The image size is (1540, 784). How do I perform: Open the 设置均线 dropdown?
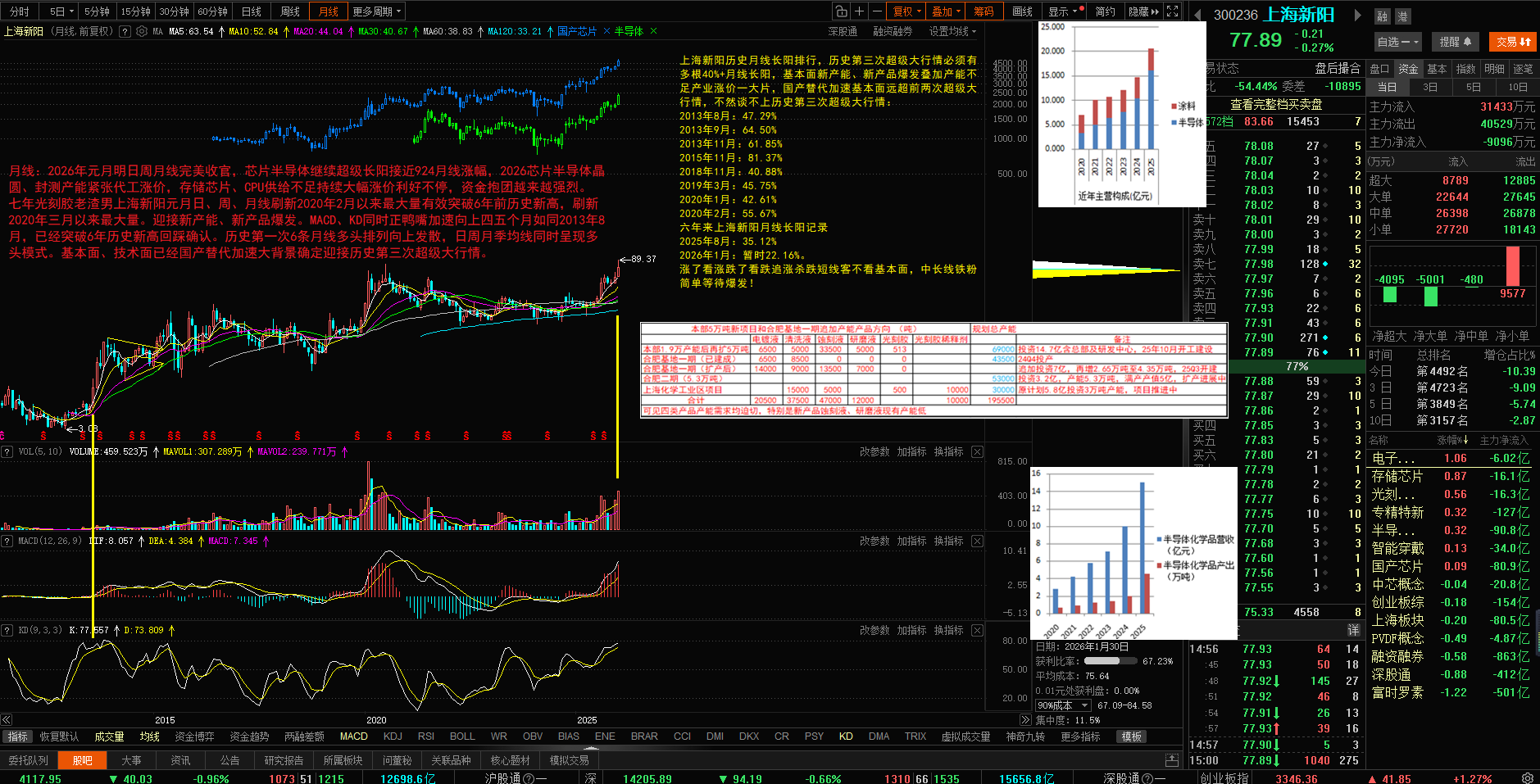click(952, 31)
